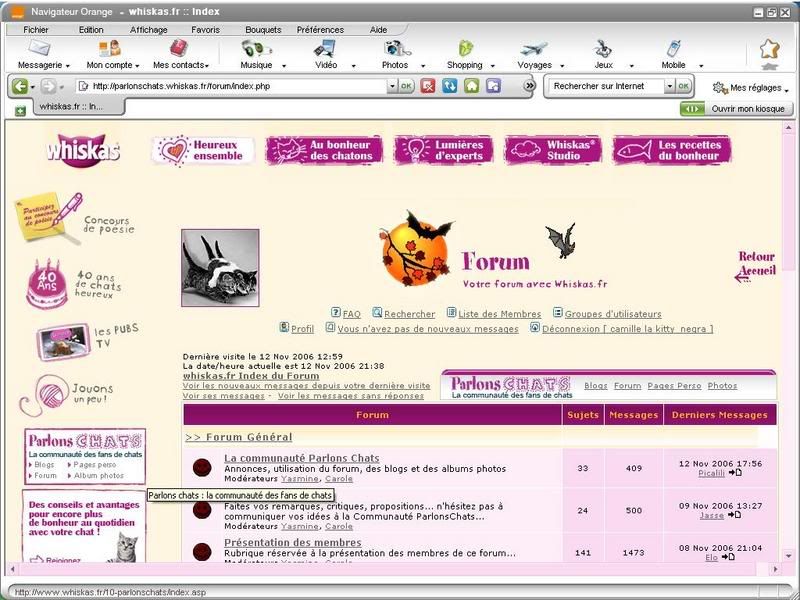Click the horizontal scrollbar right arrow
Screen dimensions: 800x600
point(775,569)
